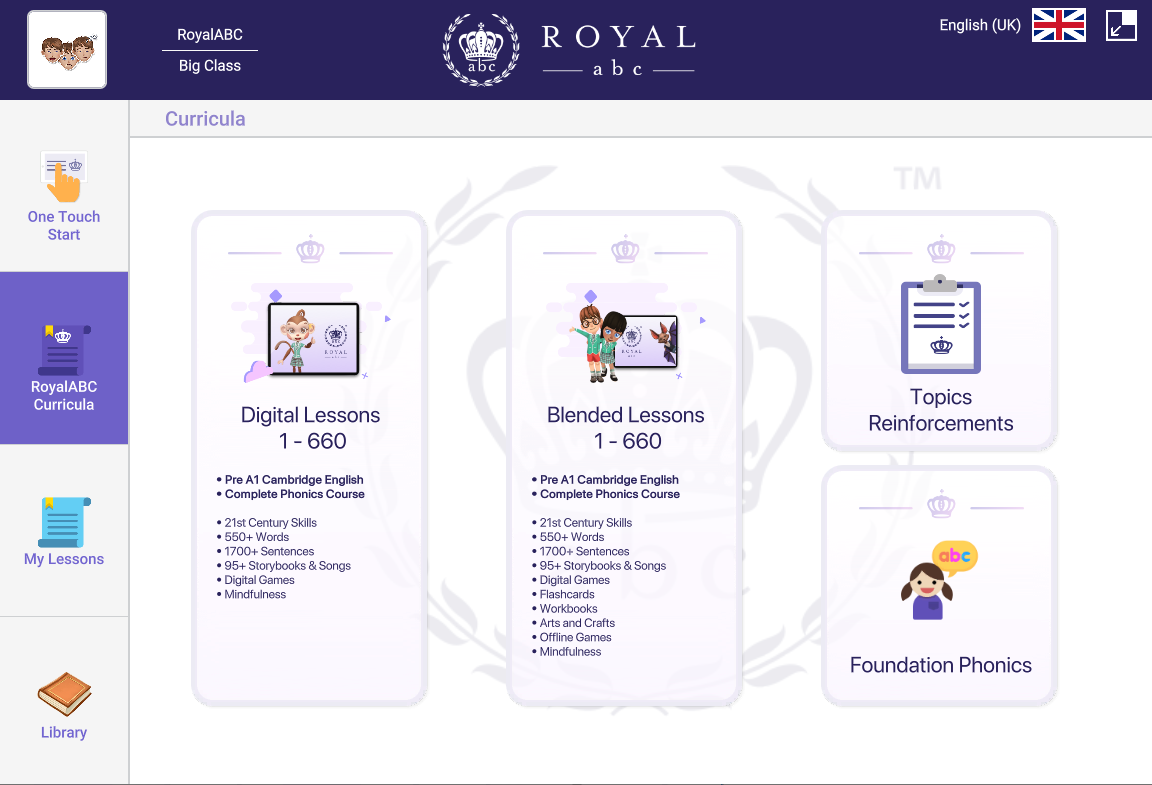Image resolution: width=1152 pixels, height=785 pixels.
Task: Click "21st Century Skills" in Blended Lessons
Action: pos(586,523)
